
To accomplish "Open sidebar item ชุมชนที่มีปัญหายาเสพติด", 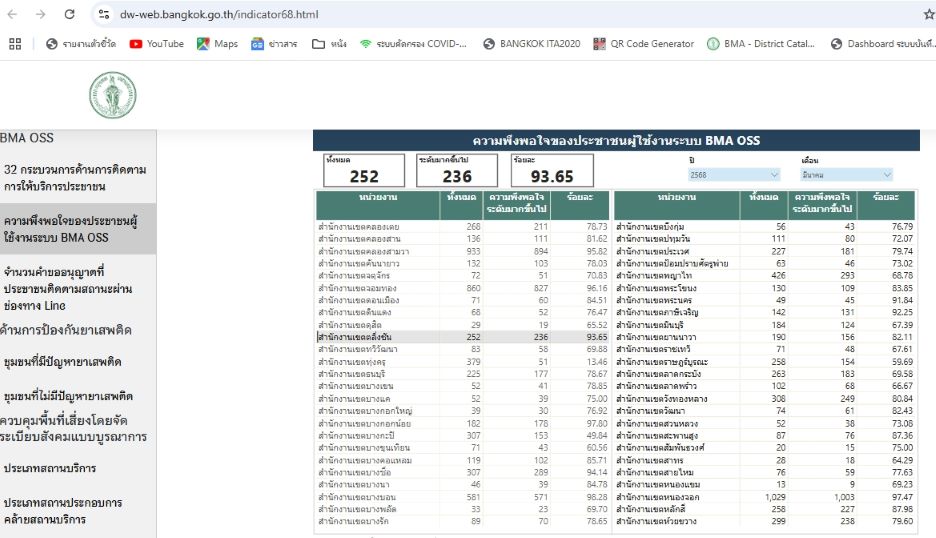I will tap(63, 362).
